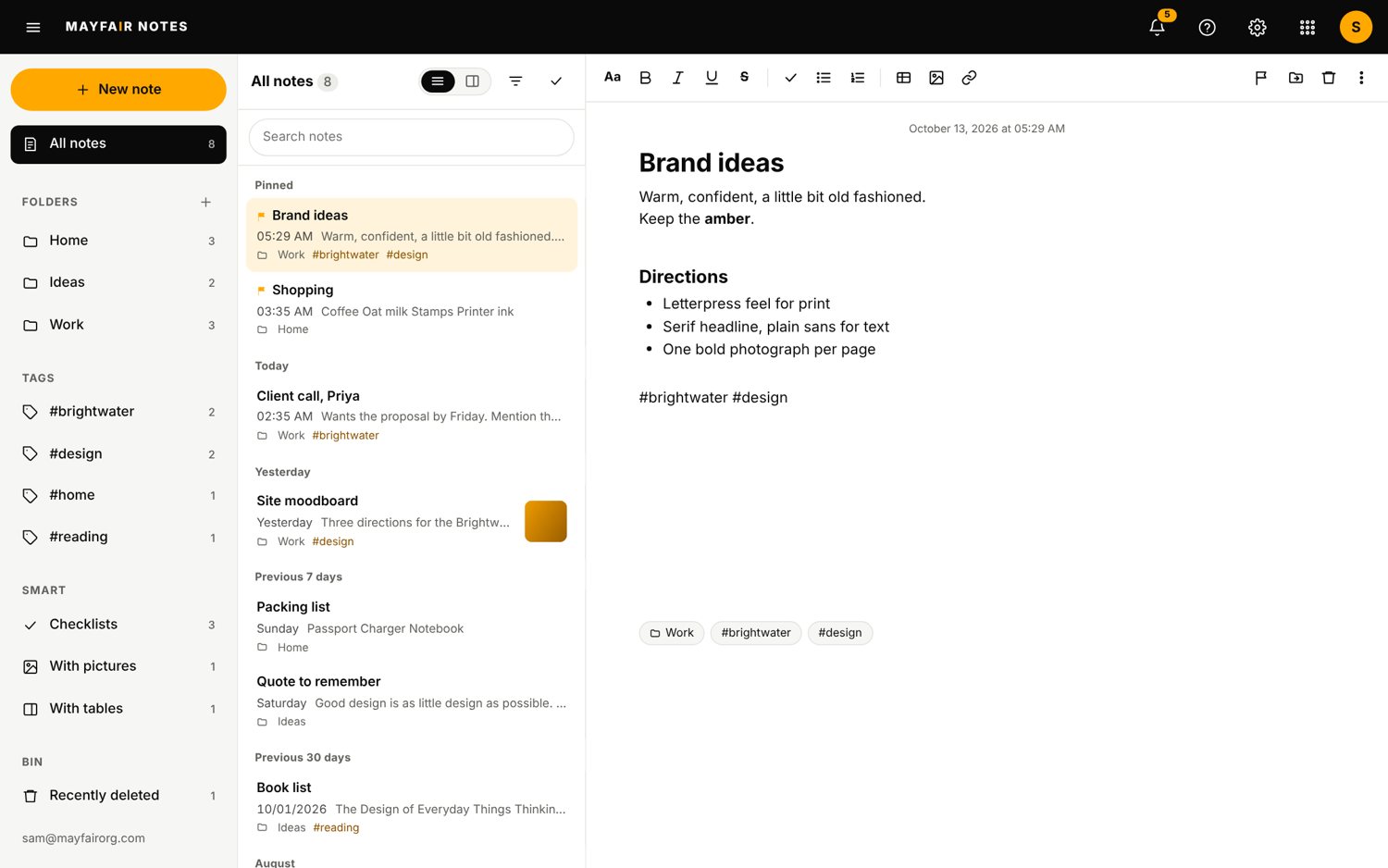This screenshot has width=1388, height=868.
Task: Delete the current note
Action: (x=1329, y=78)
